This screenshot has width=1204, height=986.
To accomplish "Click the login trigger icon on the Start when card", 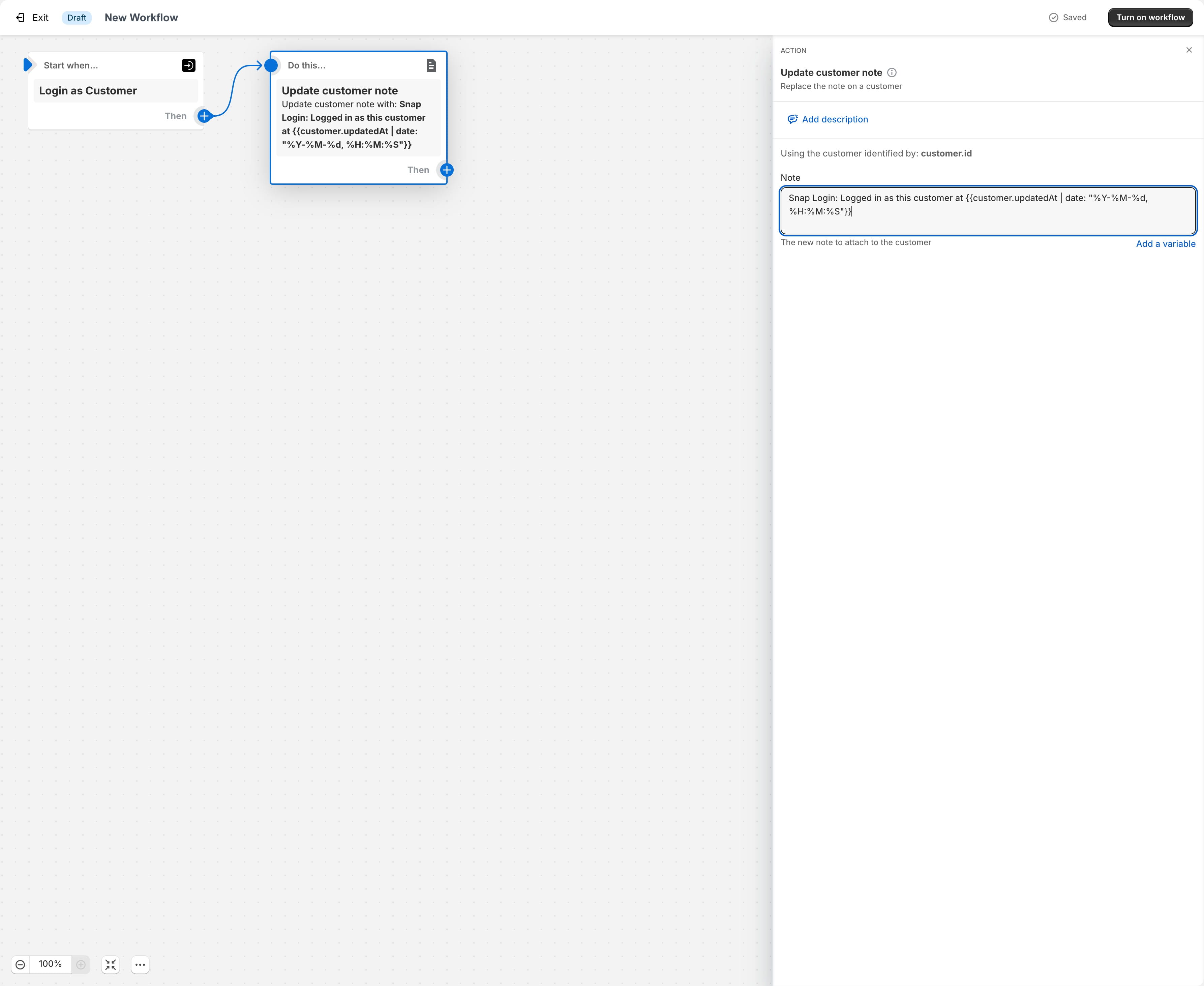I will tap(188, 65).
